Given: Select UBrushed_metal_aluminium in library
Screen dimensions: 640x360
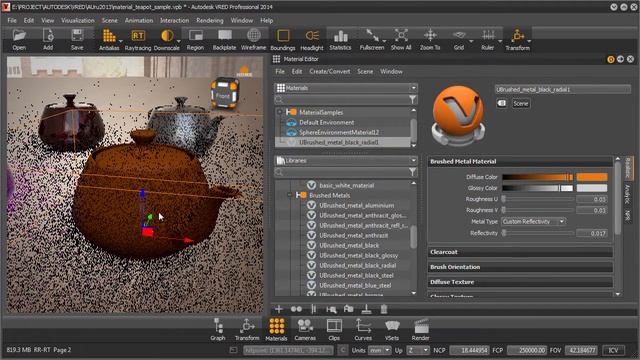Looking at the screenshot, I should coord(357,205).
